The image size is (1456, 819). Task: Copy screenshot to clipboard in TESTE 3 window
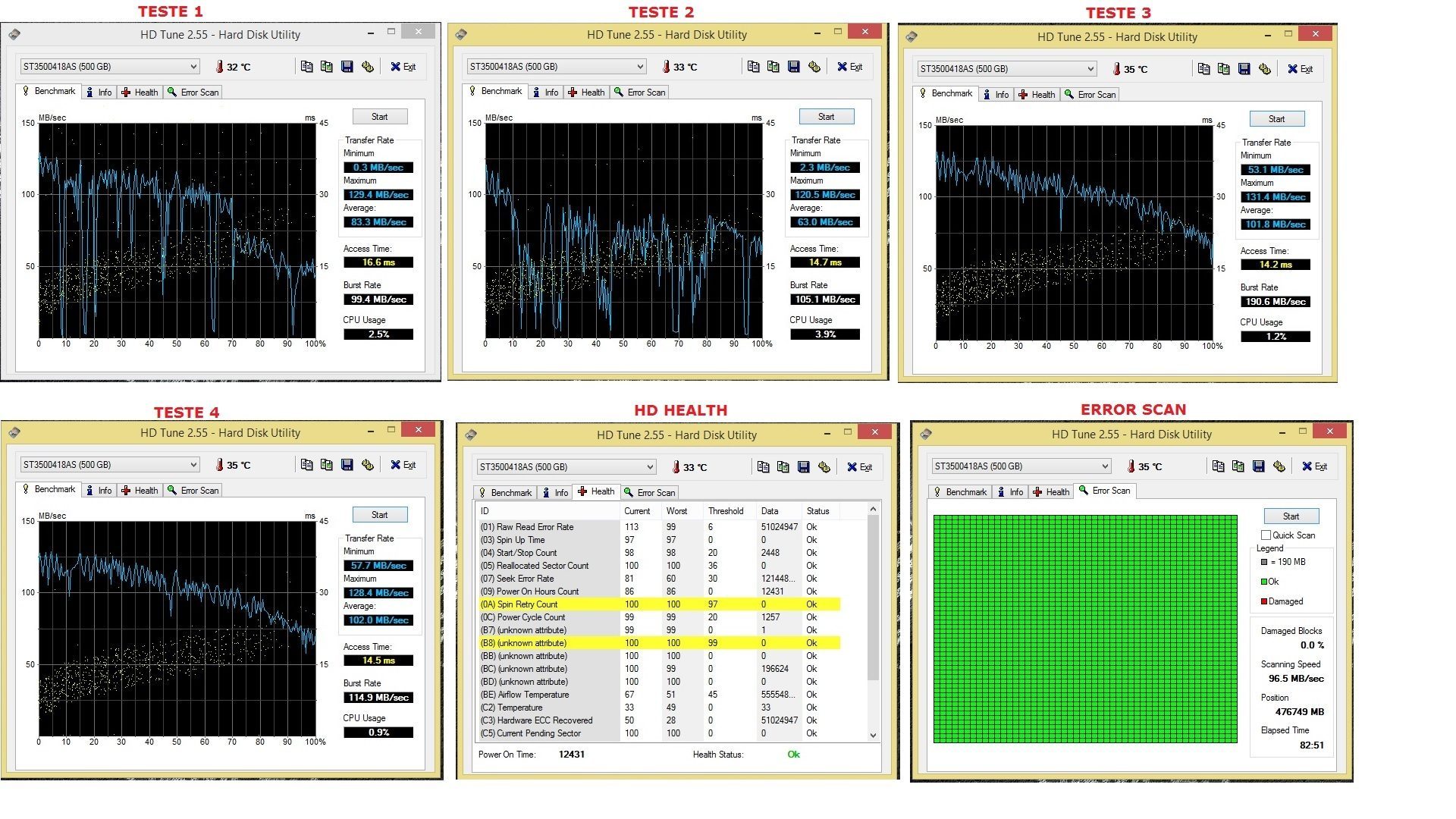pos(1224,69)
